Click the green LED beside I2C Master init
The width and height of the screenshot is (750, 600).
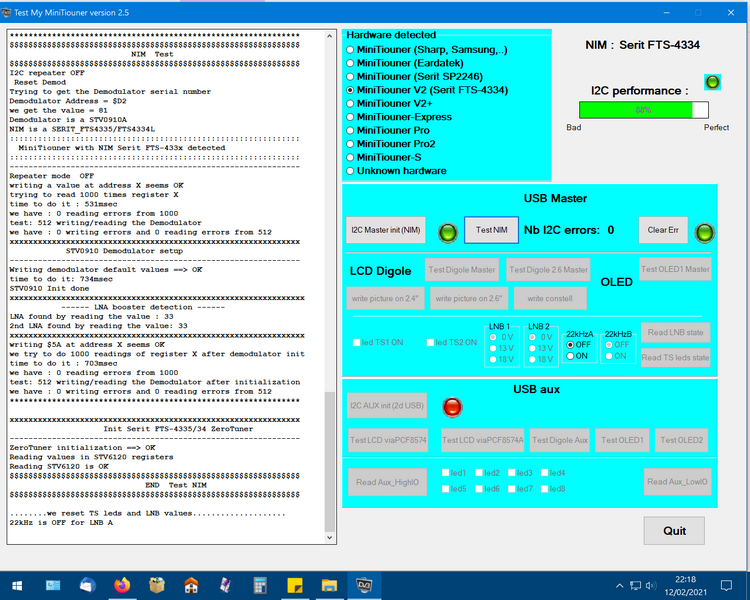tap(448, 233)
